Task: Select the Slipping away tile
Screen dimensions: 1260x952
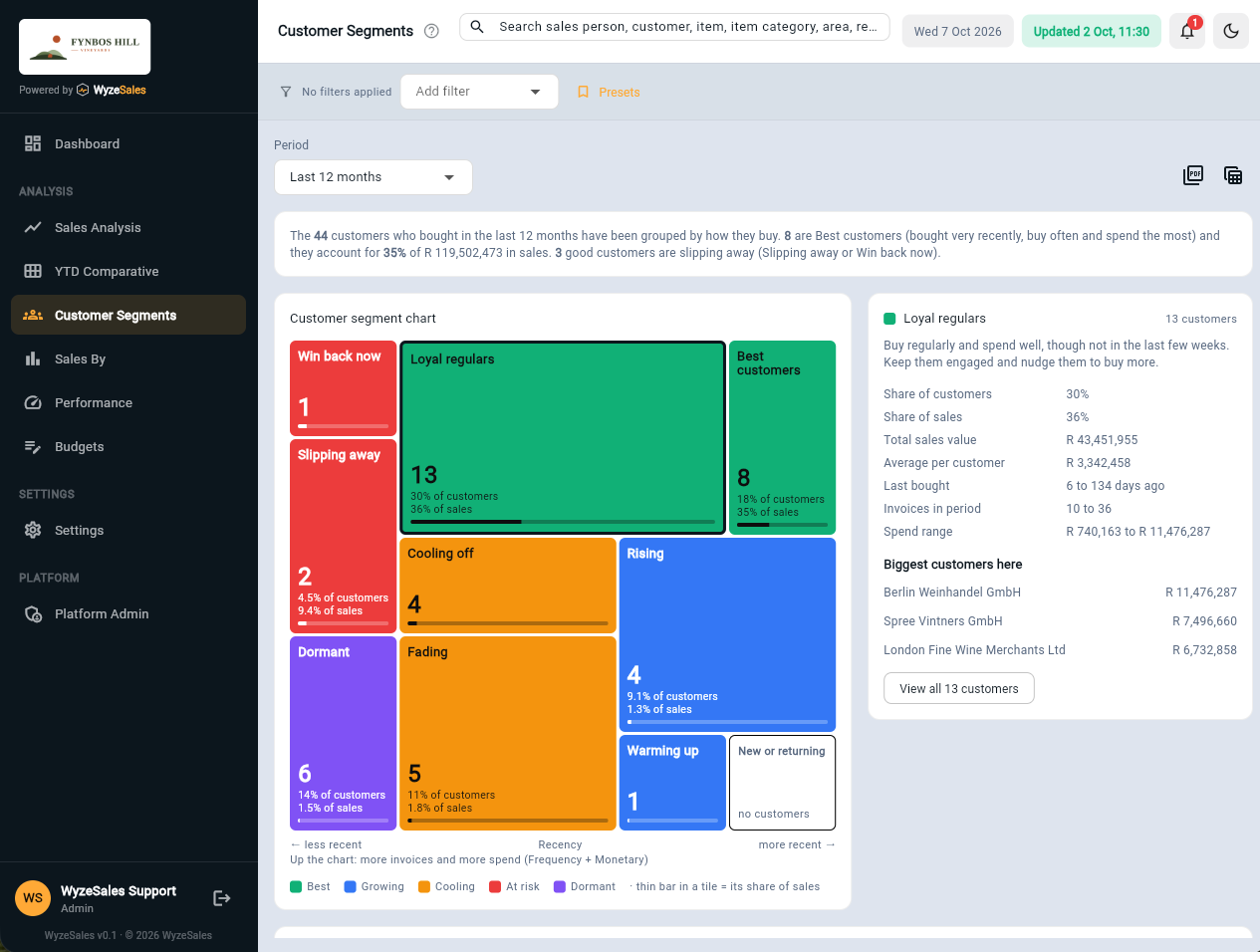Action: [x=344, y=536]
